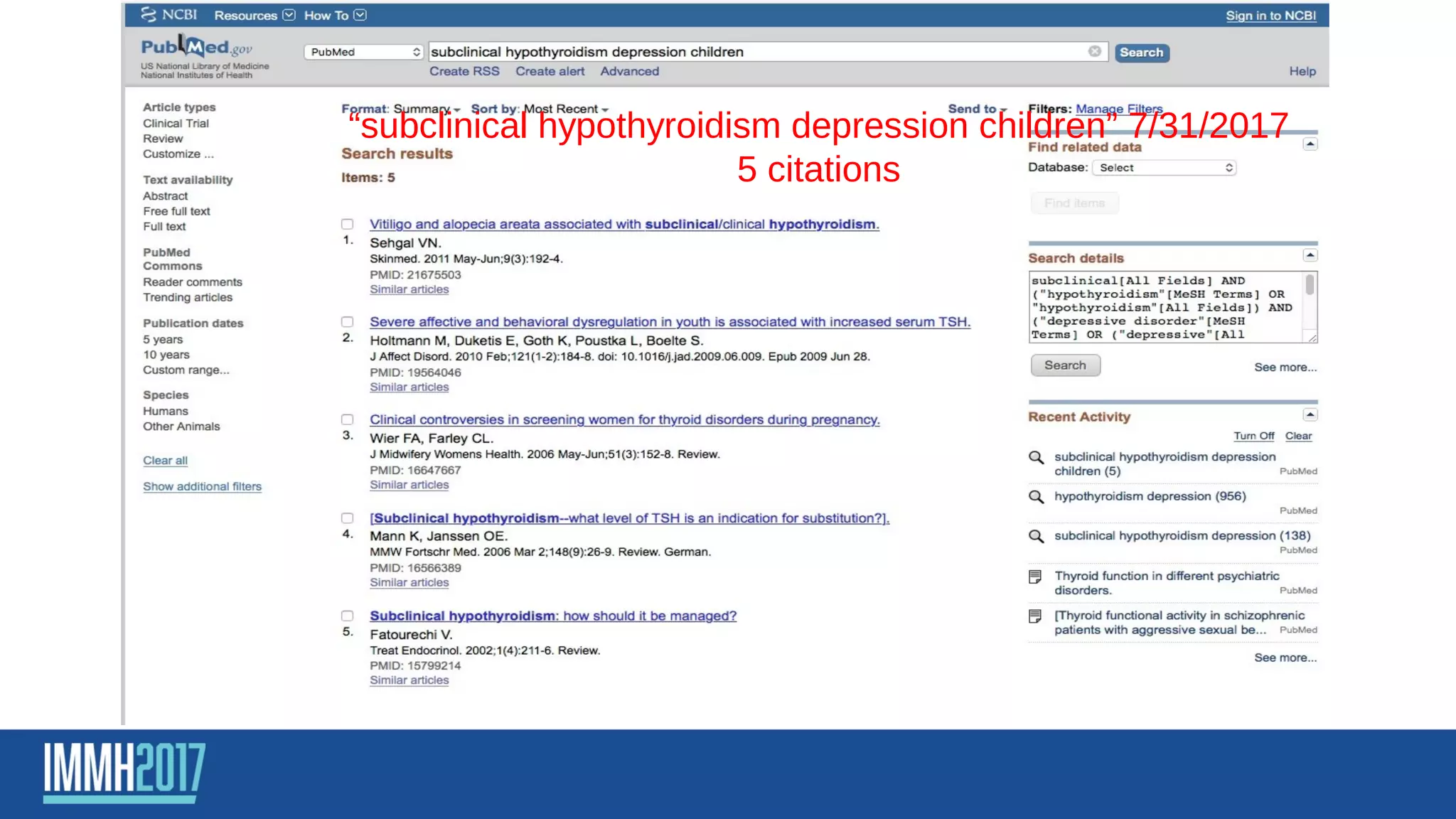This screenshot has width=1456, height=819.
Task: Click See more under Search details
Action: click(x=1285, y=368)
